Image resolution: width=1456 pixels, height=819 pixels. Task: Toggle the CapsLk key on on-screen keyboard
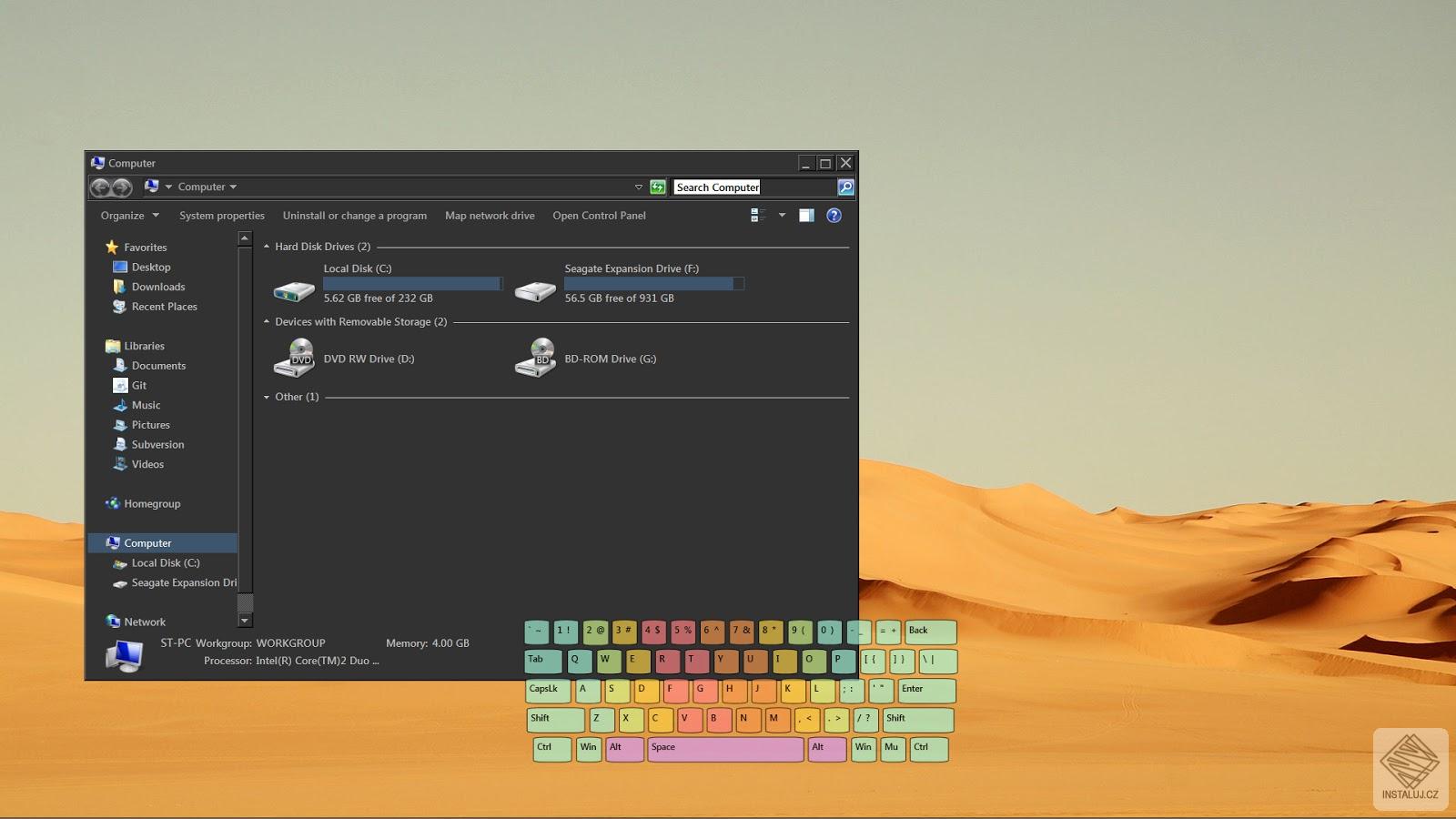(548, 691)
